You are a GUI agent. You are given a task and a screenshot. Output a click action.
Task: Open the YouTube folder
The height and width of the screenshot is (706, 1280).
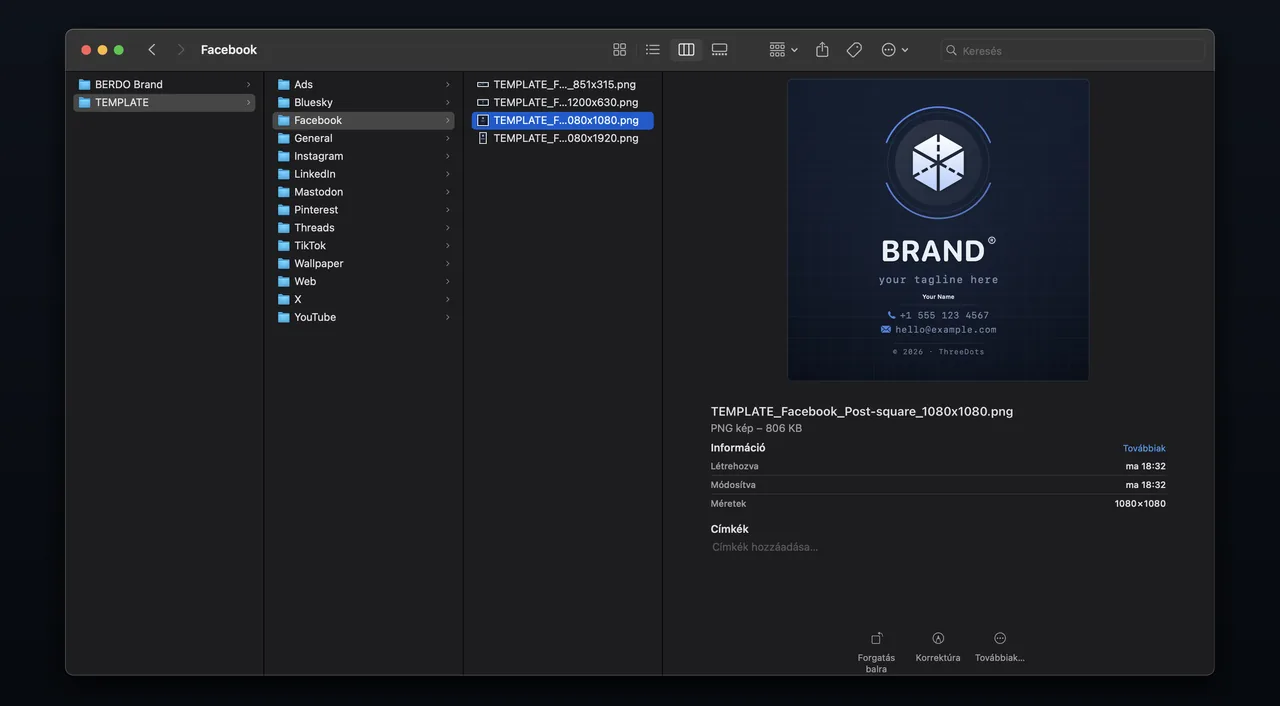click(364, 318)
